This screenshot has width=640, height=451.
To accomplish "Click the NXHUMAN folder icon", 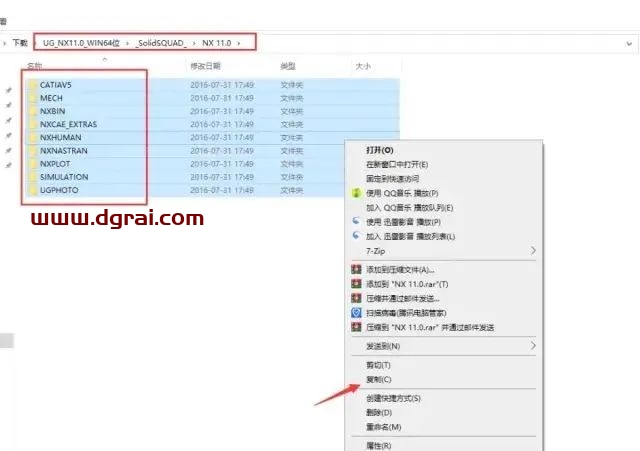I will pos(33,138).
